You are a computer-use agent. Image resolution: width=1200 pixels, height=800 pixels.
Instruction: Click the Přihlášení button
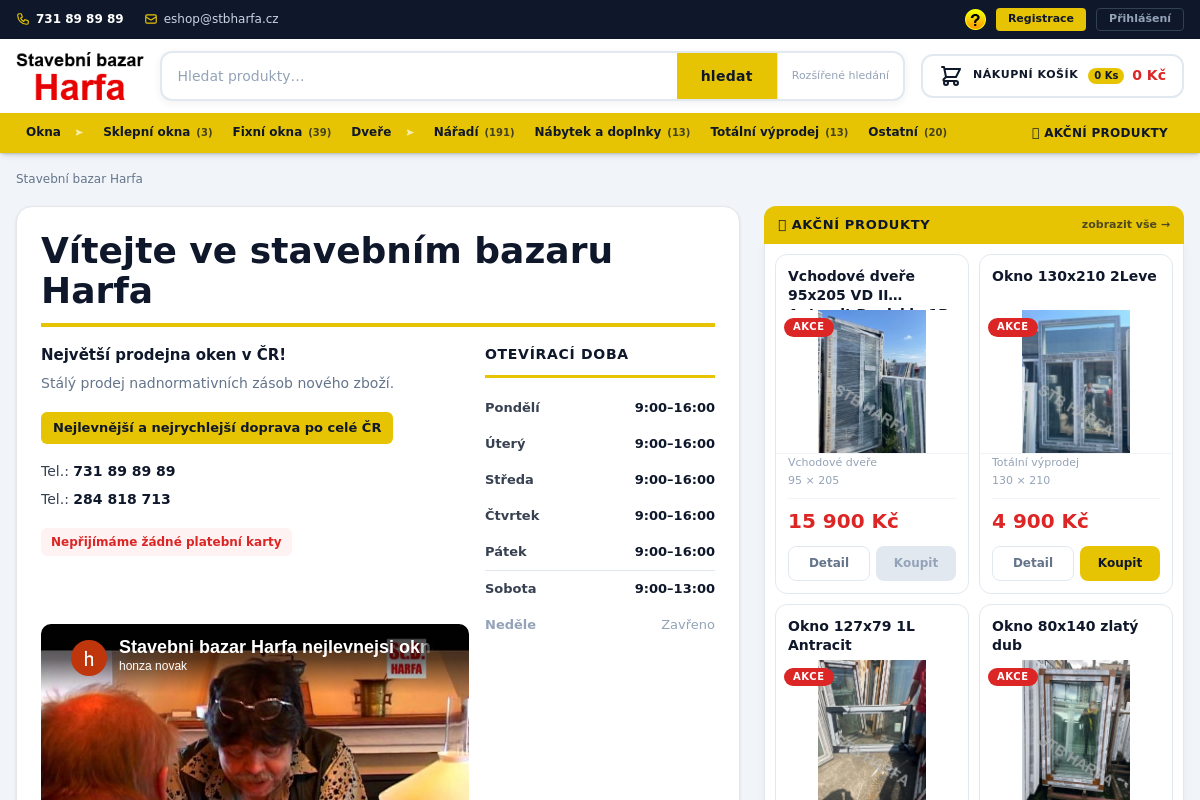(x=1140, y=19)
